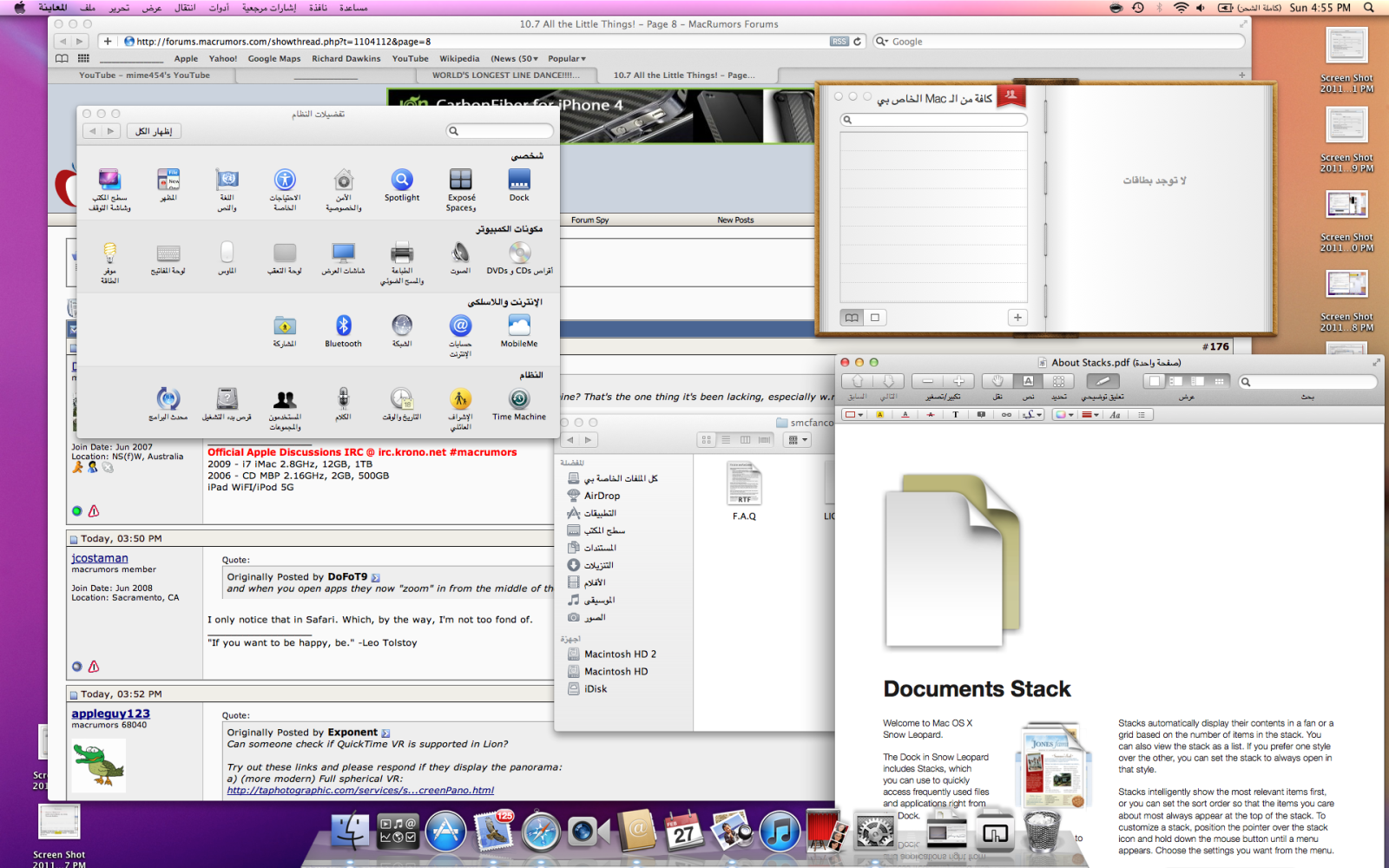The width and height of the screenshot is (1389, 868).
Task: Click the Preview search field
Action: (x=1308, y=382)
